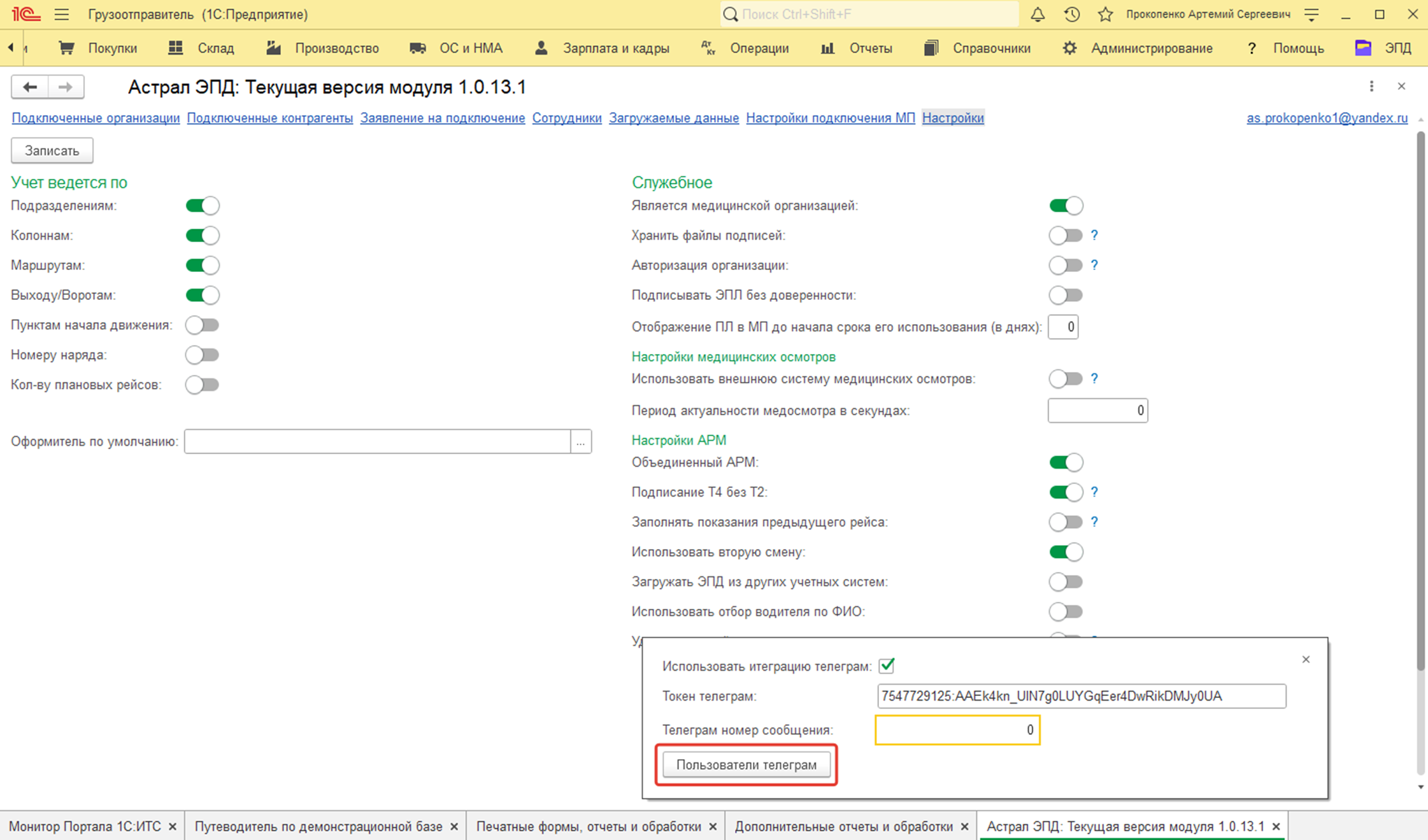The width and height of the screenshot is (1428, 840).
Task: Click Период актуальности медосмотра field
Action: [1097, 411]
